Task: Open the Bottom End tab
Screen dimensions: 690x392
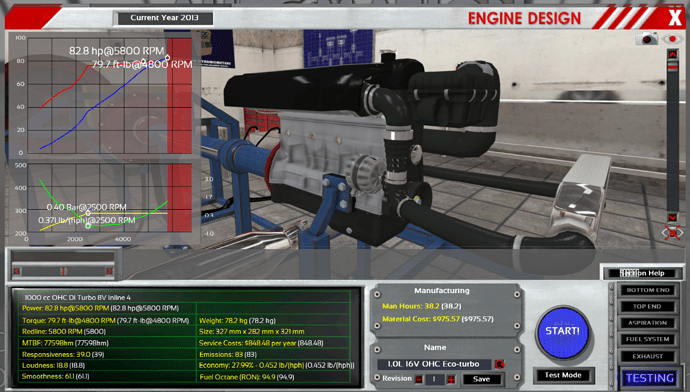Action: coord(648,290)
